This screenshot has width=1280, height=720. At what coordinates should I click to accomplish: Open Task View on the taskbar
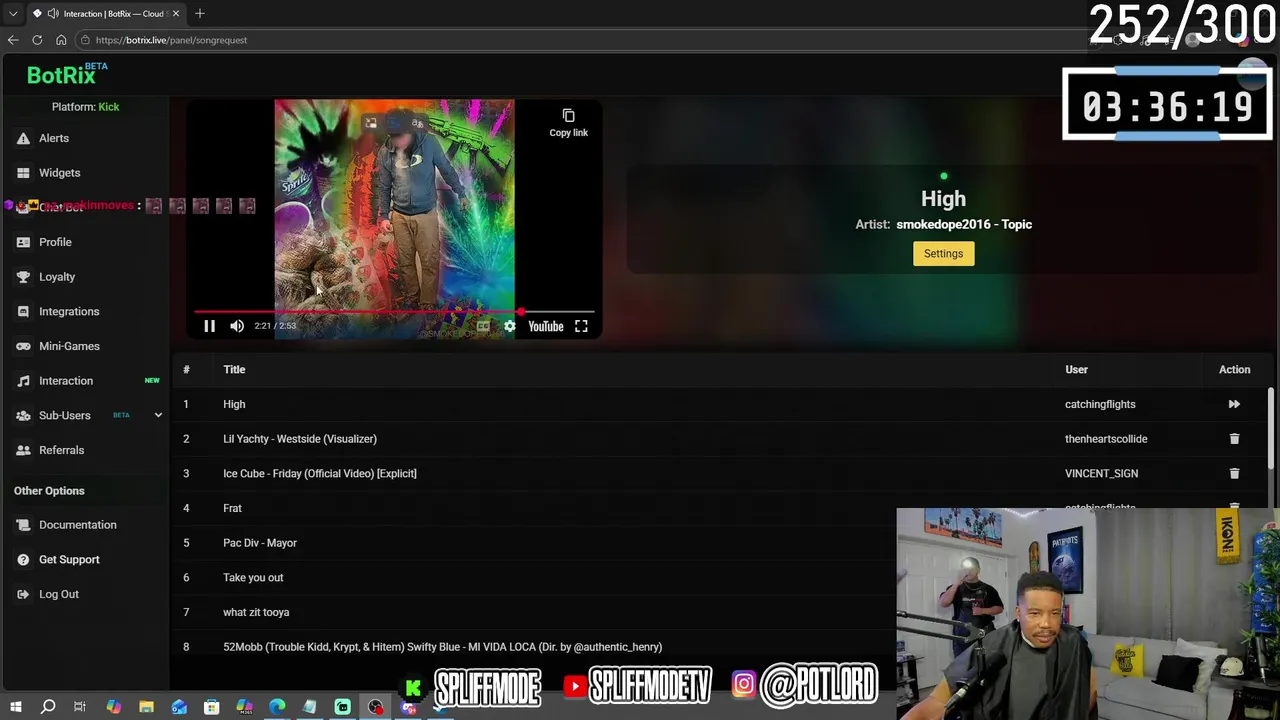point(80,707)
